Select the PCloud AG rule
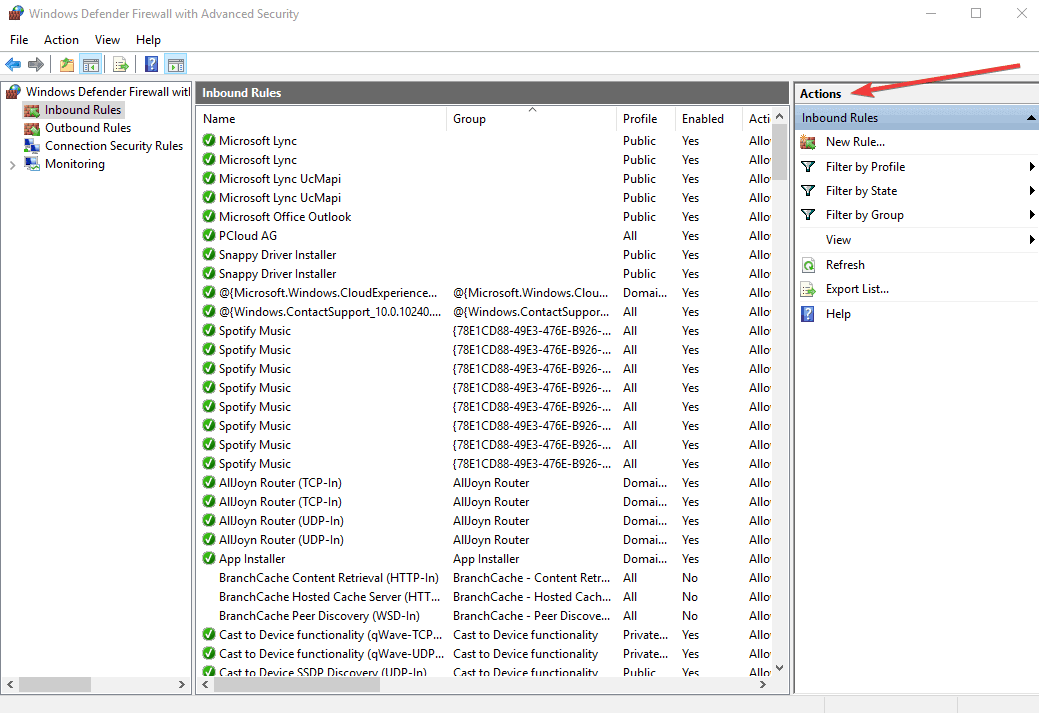Screen dimensions: 1039x713 point(248,236)
